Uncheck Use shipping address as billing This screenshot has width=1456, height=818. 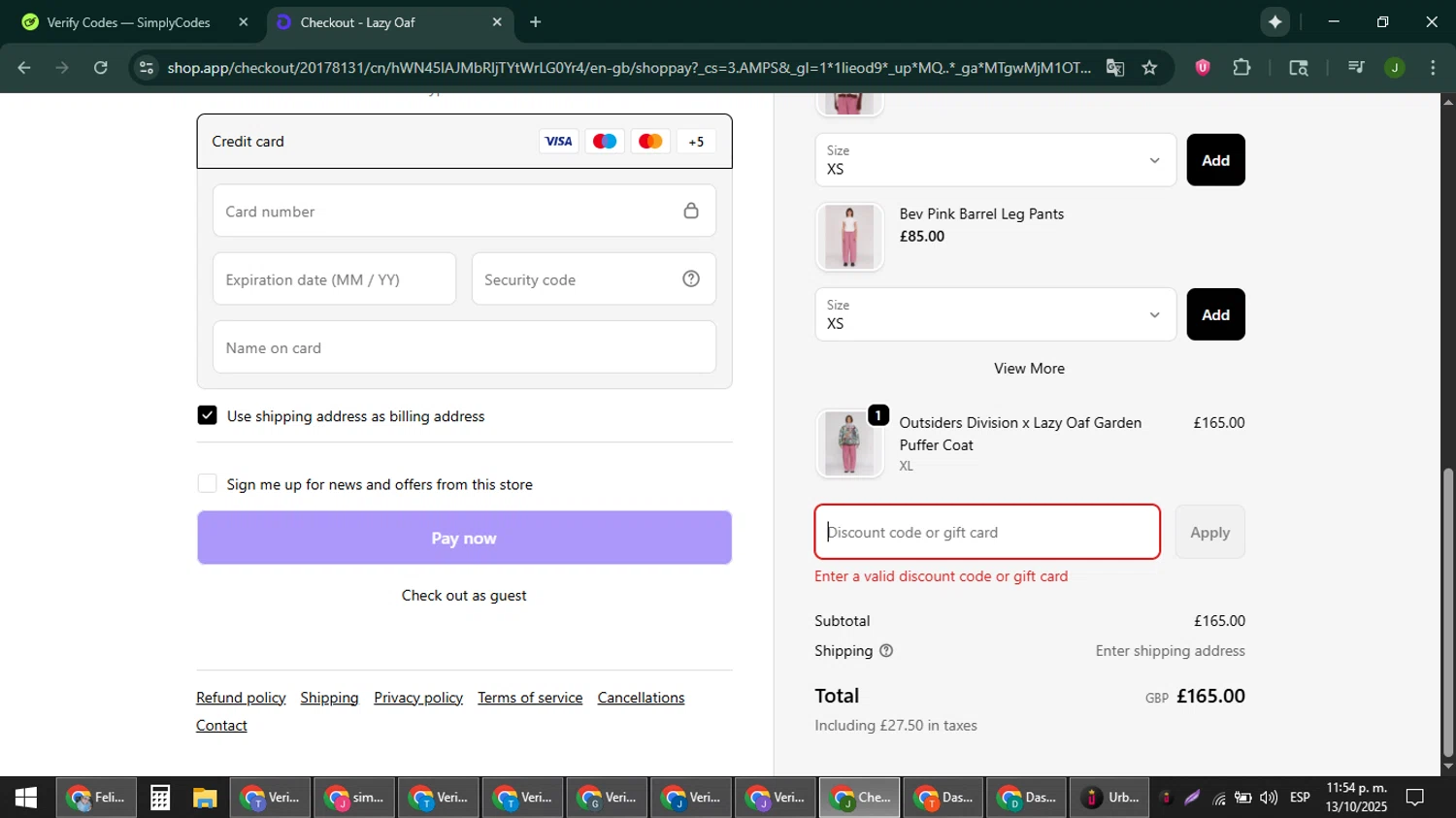pos(207,415)
